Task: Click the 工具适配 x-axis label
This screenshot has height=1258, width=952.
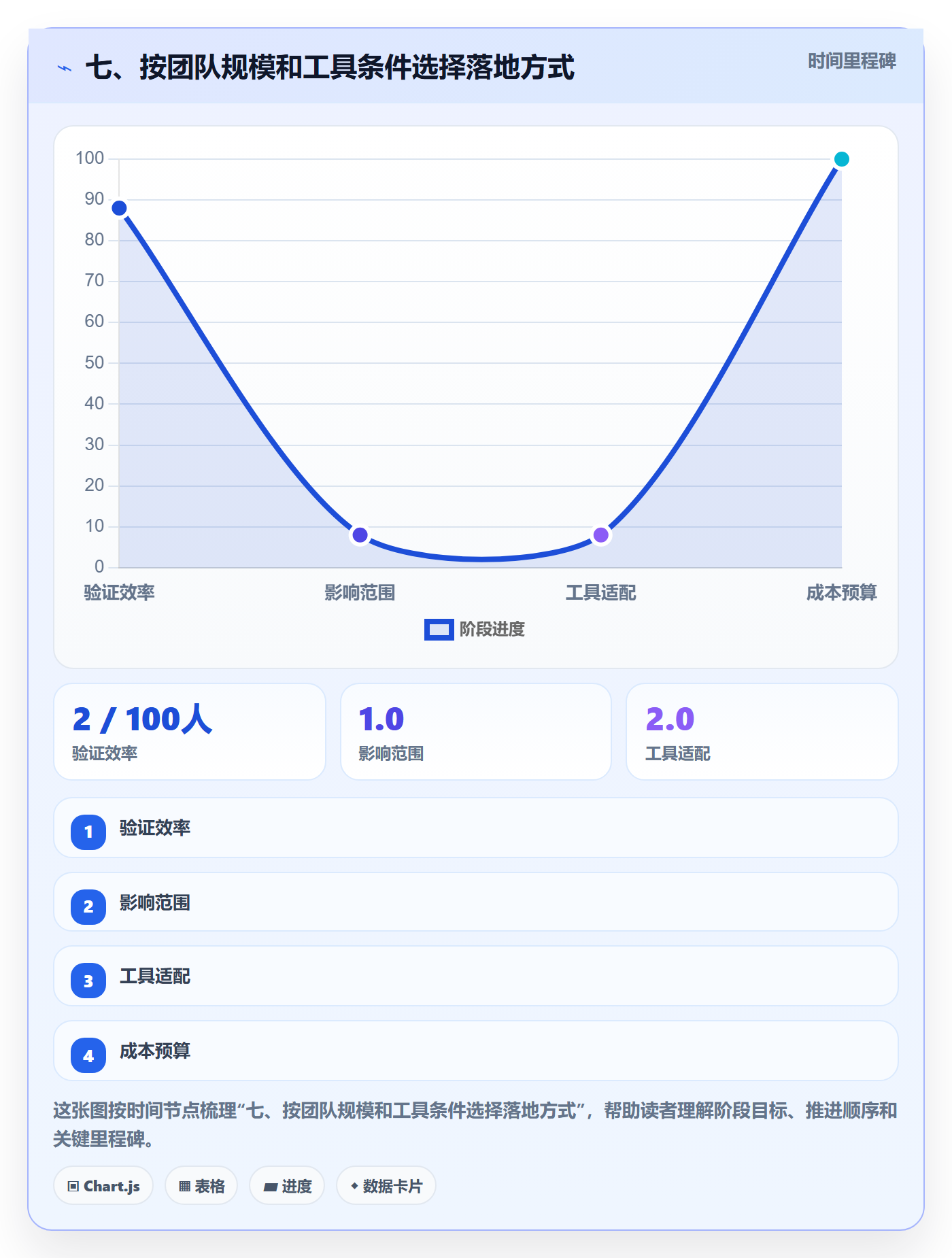Action: pyautogui.click(x=600, y=592)
